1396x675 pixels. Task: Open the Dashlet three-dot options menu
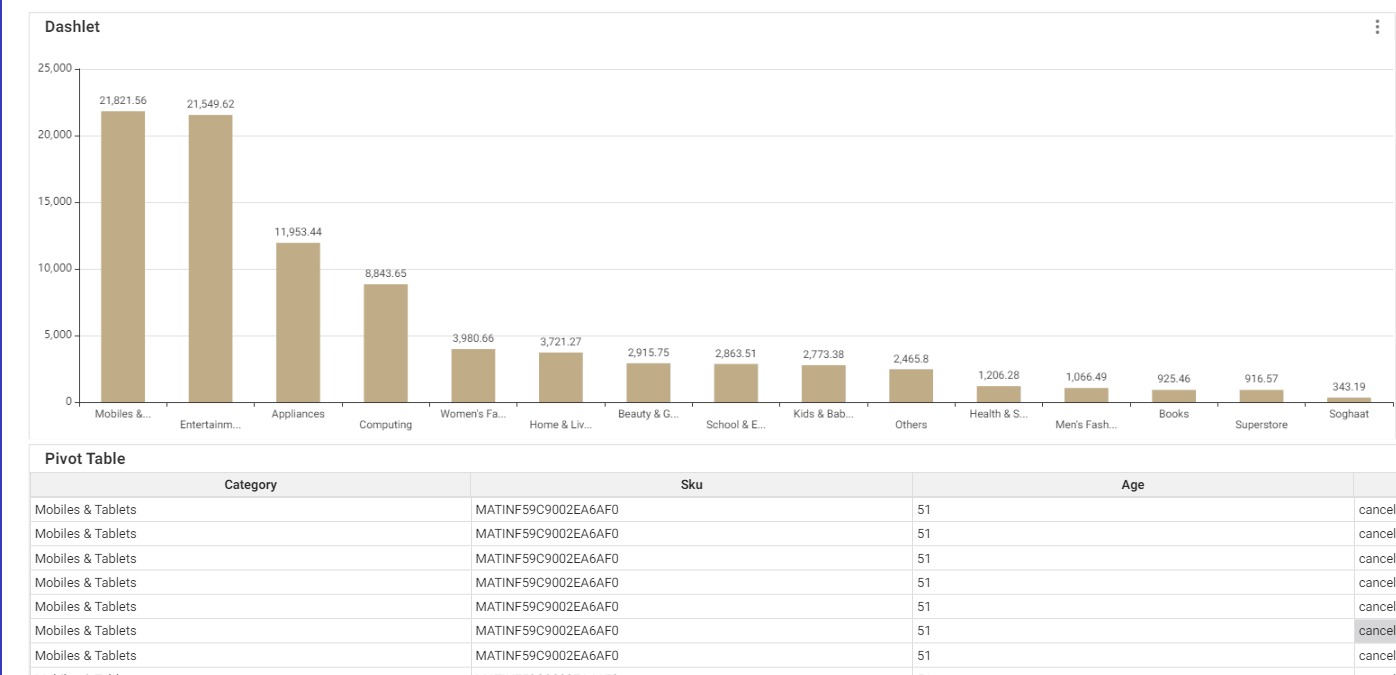coord(1377,27)
